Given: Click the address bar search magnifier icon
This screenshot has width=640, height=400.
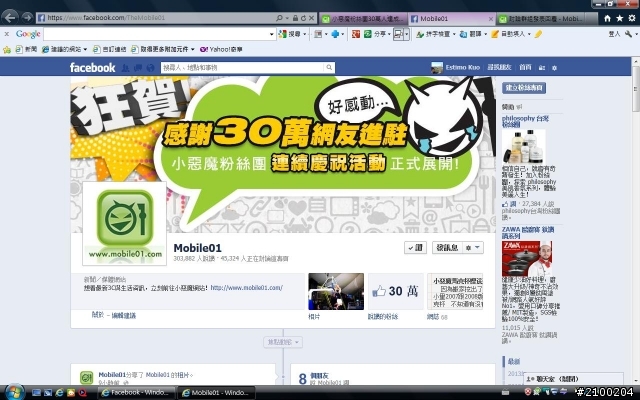Looking at the screenshot, I should click(x=280, y=18).
